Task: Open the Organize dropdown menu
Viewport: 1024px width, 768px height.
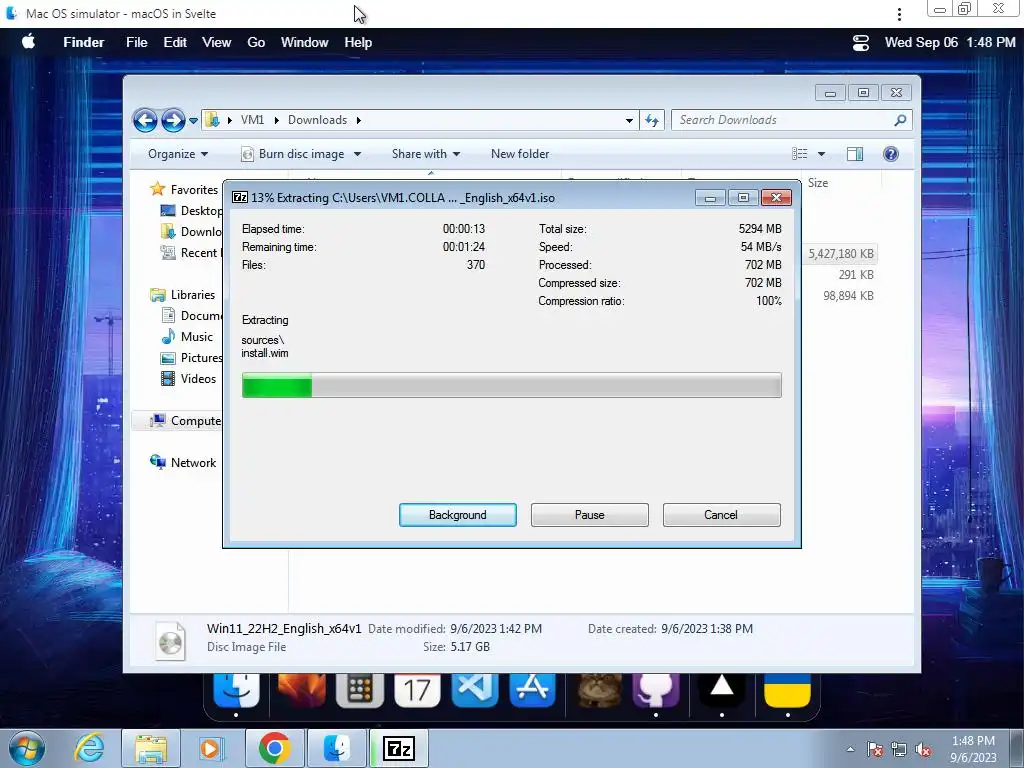Action: click(x=178, y=154)
